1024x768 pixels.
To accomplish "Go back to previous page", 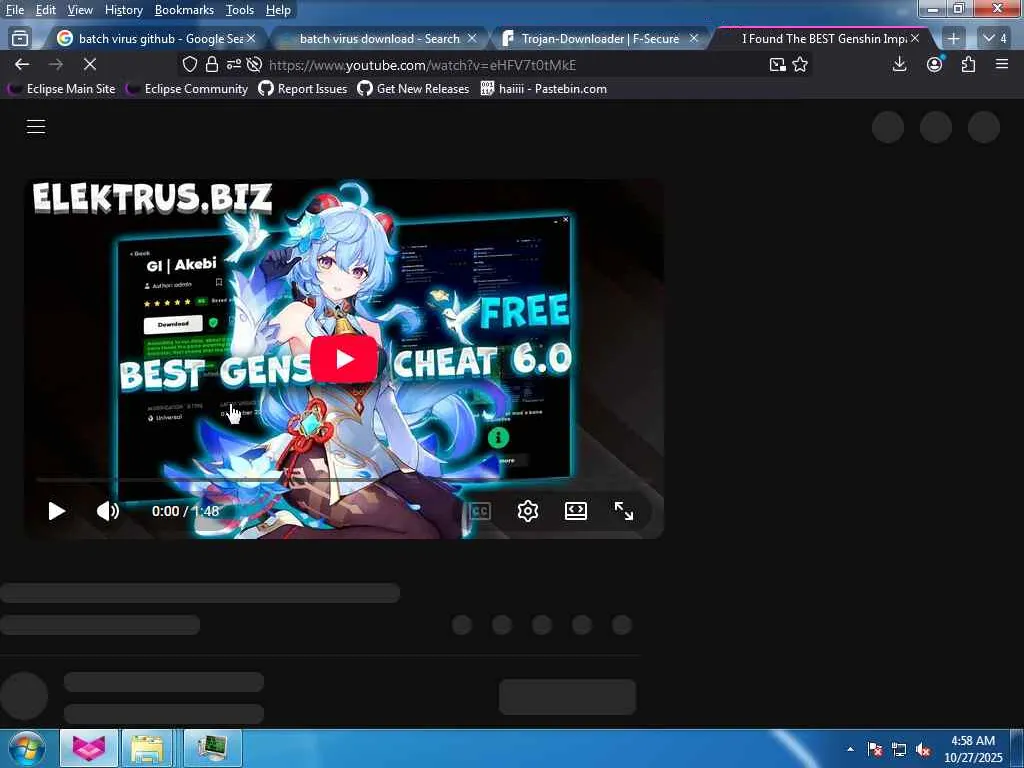I will pyautogui.click(x=22, y=65).
